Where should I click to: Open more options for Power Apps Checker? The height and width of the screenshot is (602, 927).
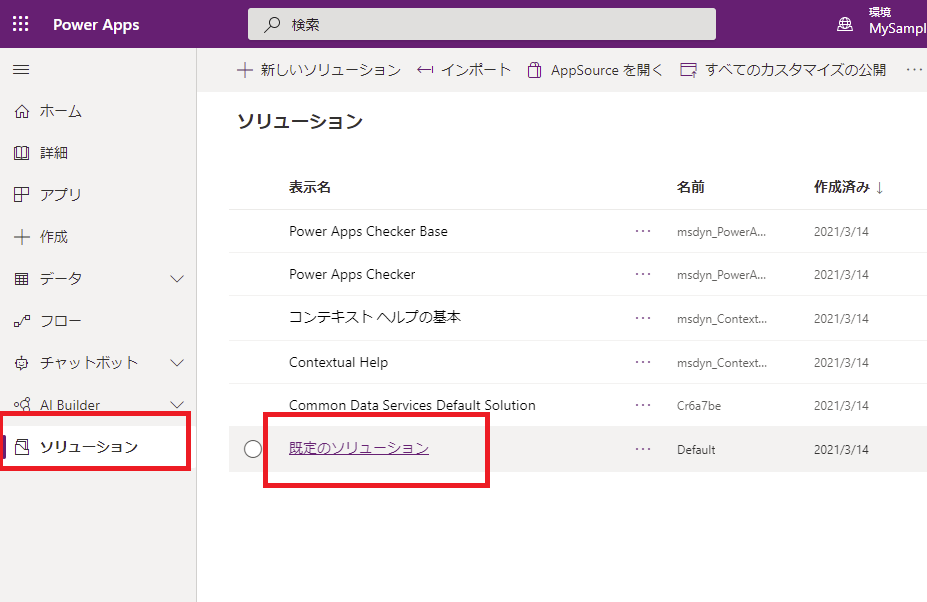[x=643, y=274]
